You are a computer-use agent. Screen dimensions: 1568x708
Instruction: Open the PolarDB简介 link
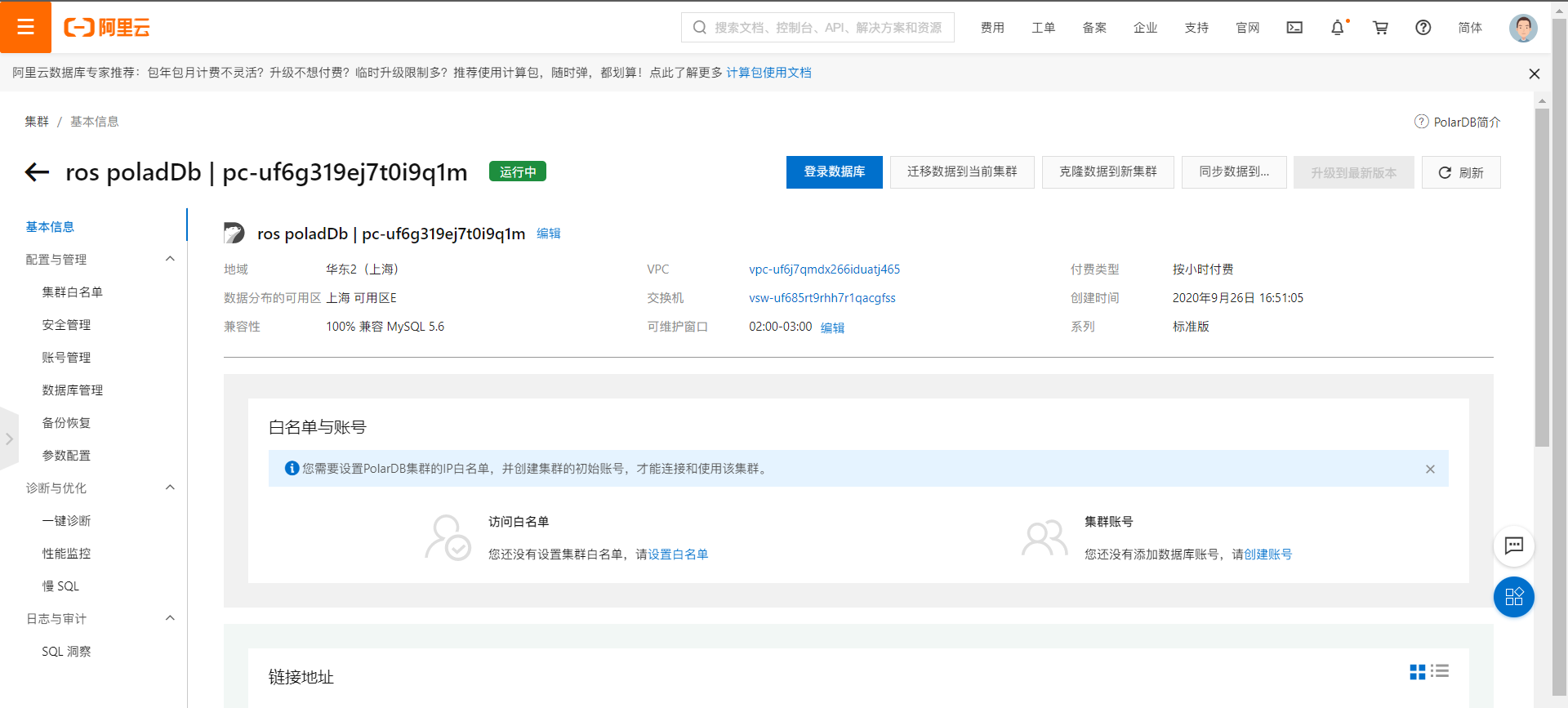click(x=1467, y=122)
